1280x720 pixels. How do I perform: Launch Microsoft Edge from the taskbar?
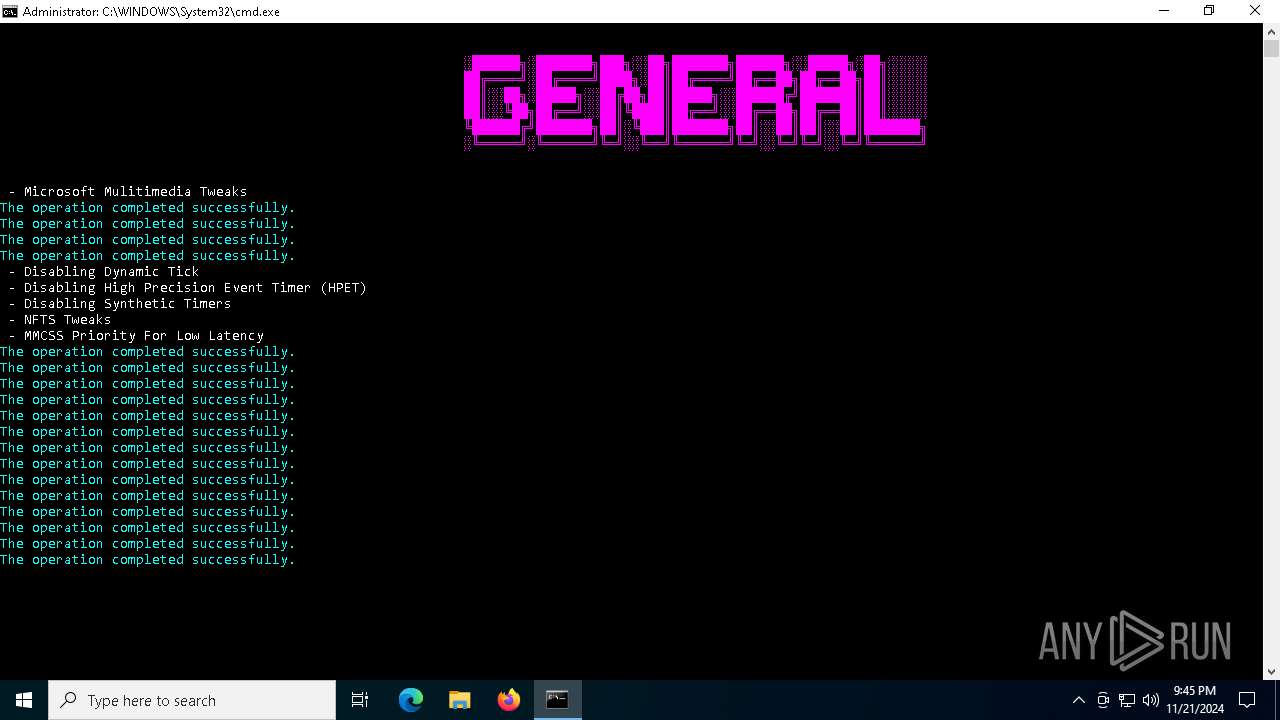pyautogui.click(x=411, y=700)
